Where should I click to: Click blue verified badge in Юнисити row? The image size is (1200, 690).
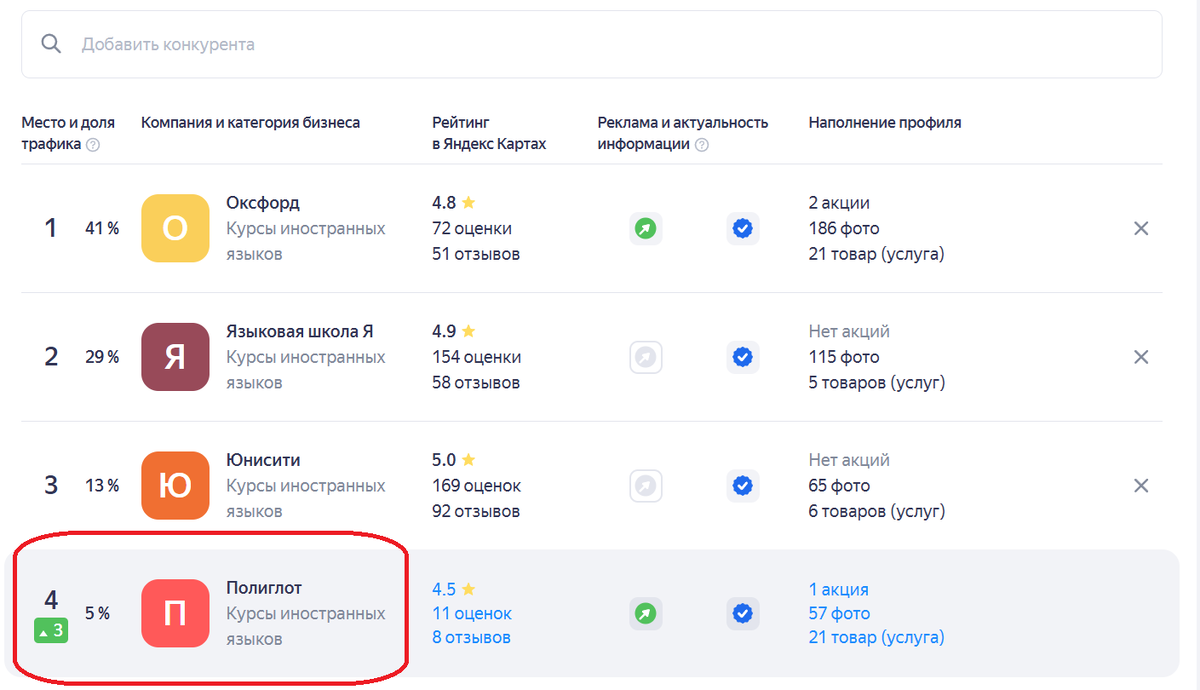[742, 486]
